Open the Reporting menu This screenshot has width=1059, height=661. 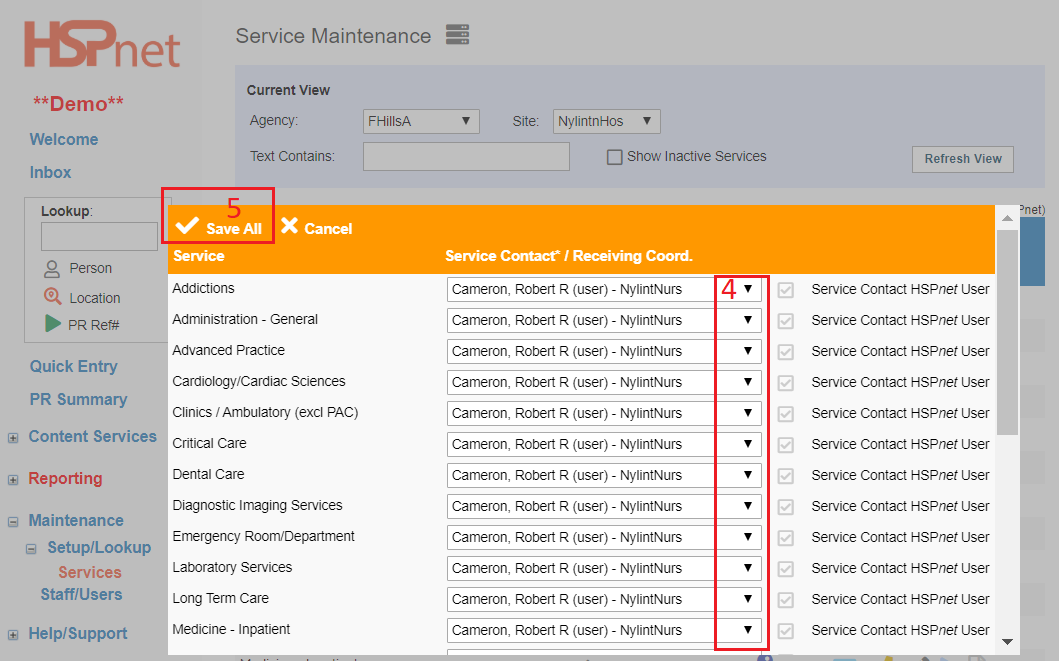click(x=66, y=479)
